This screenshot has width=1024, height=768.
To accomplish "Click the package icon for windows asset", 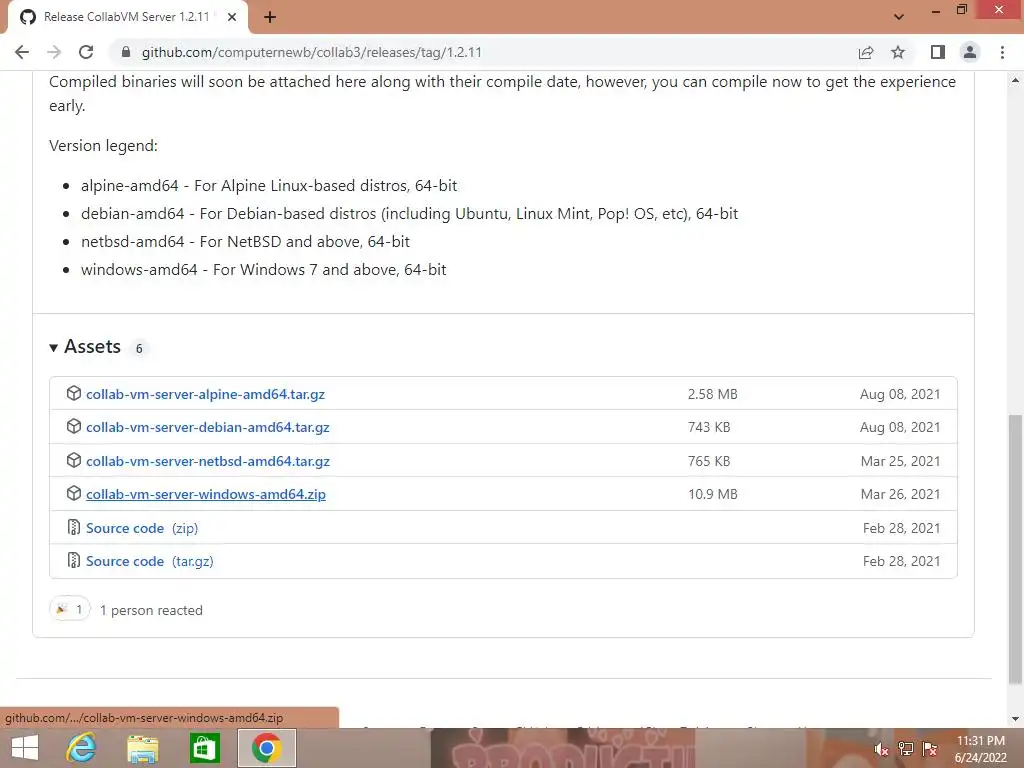I will pos(74,494).
